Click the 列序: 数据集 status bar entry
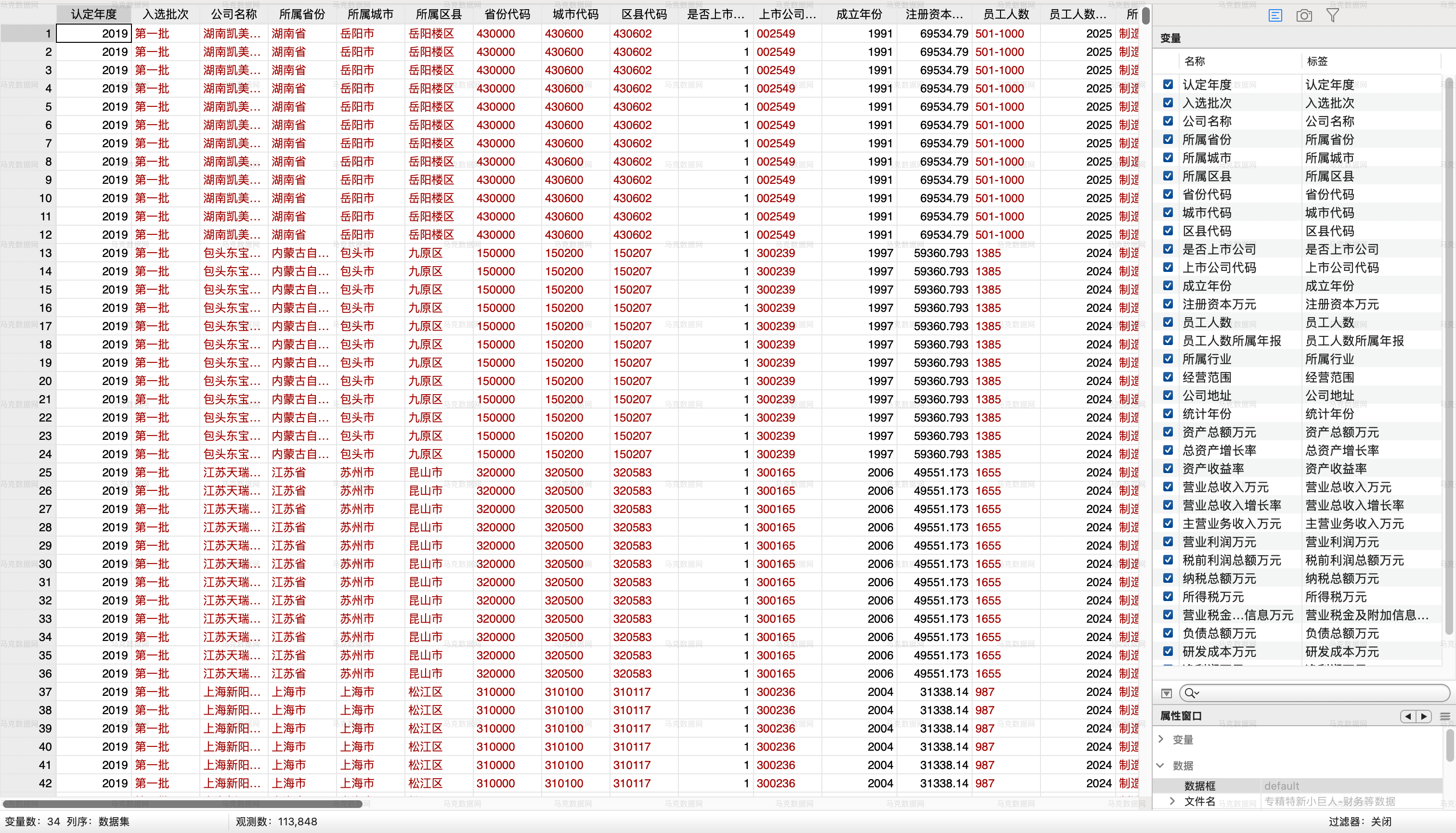1456x833 pixels. pos(98,821)
